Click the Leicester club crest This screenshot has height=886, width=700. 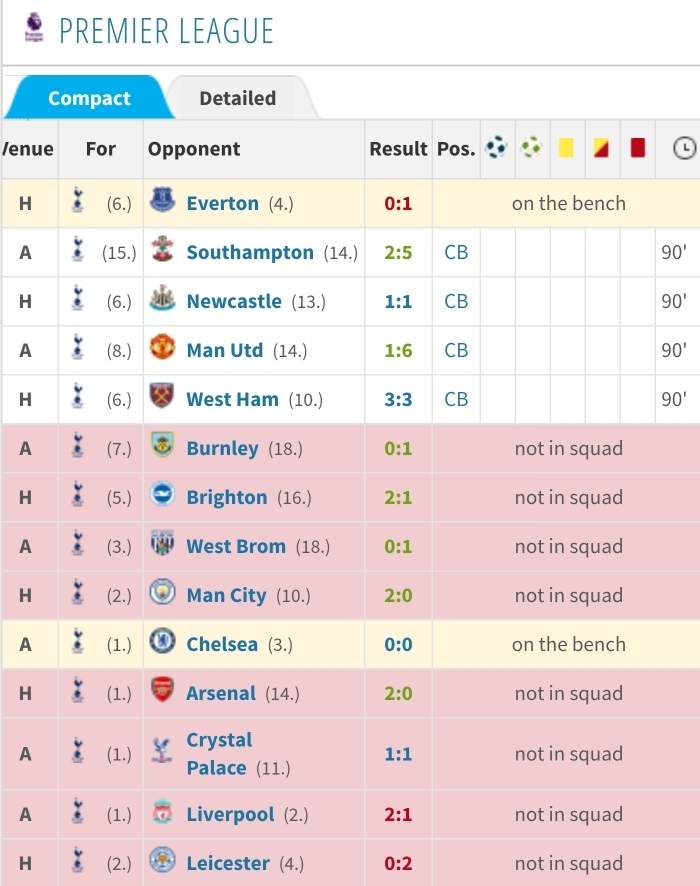162,863
